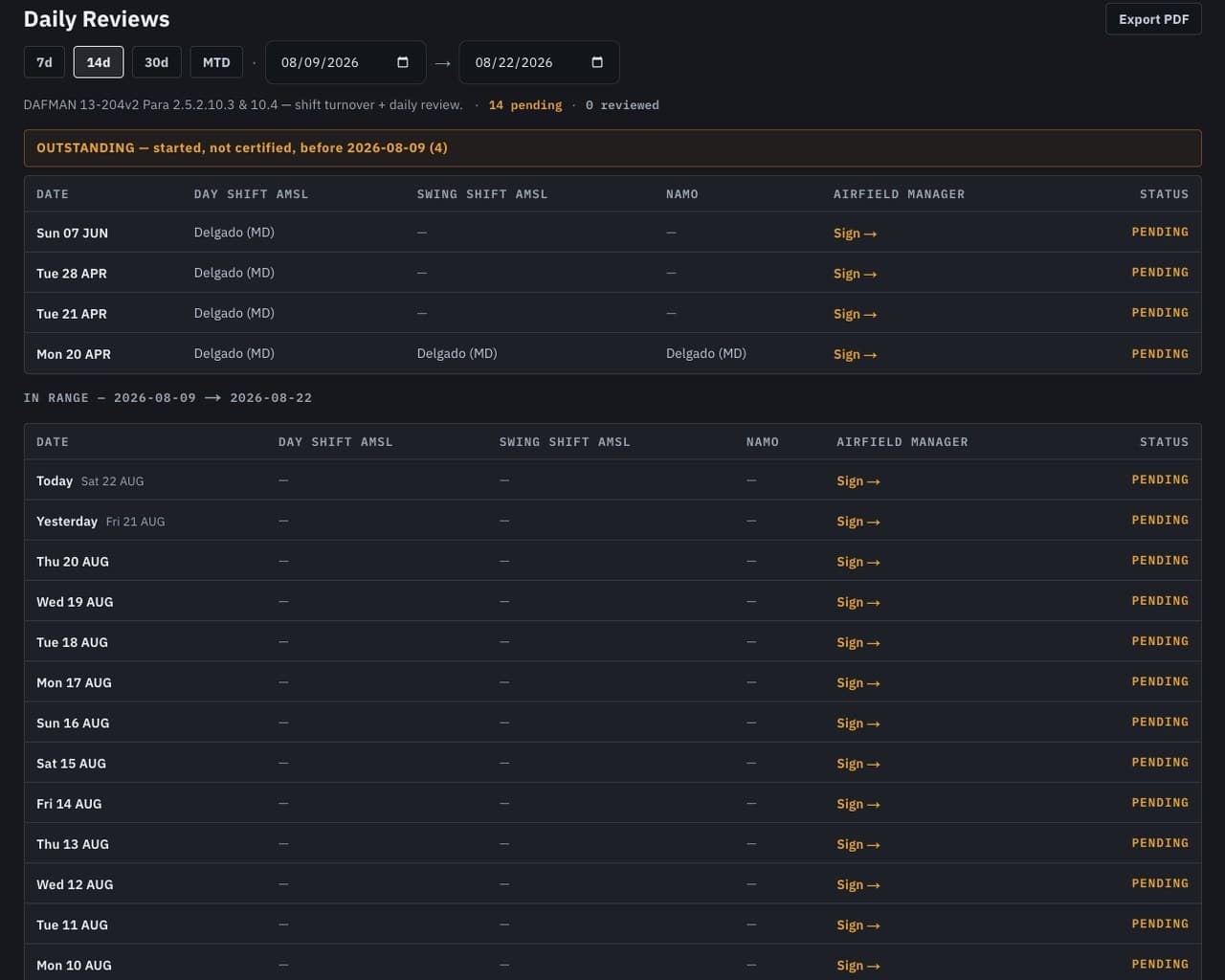Sign the Tue 28 APR review

pos(855,273)
